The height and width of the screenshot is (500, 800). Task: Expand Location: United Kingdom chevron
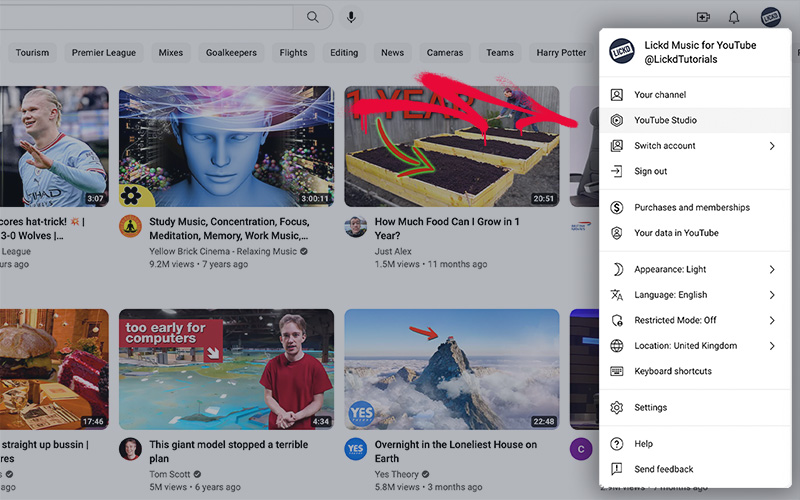[x=772, y=346]
